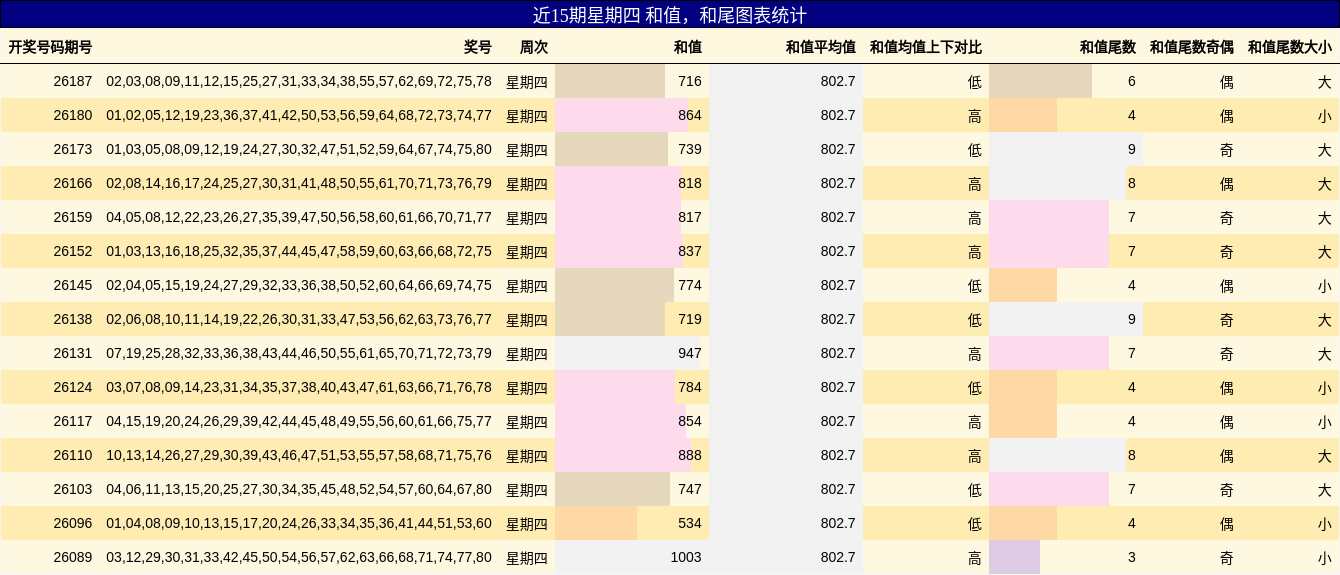Click the numbers row starting 02,03,08,09,11,12

(x=299, y=81)
